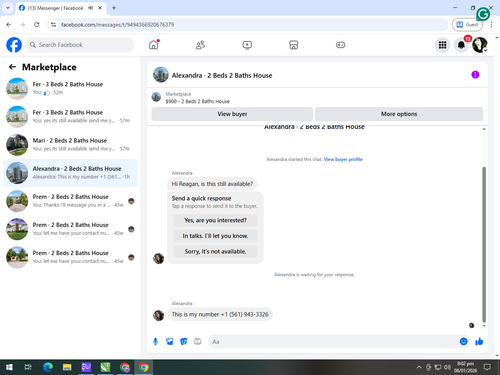Send quick reply 'Yes, are you interested?'
500x375 pixels.
[x=215, y=220]
